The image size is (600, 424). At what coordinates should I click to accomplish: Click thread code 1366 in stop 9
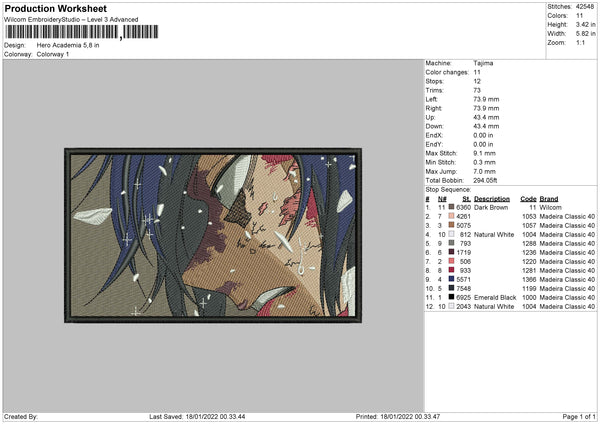(x=529, y=279)
